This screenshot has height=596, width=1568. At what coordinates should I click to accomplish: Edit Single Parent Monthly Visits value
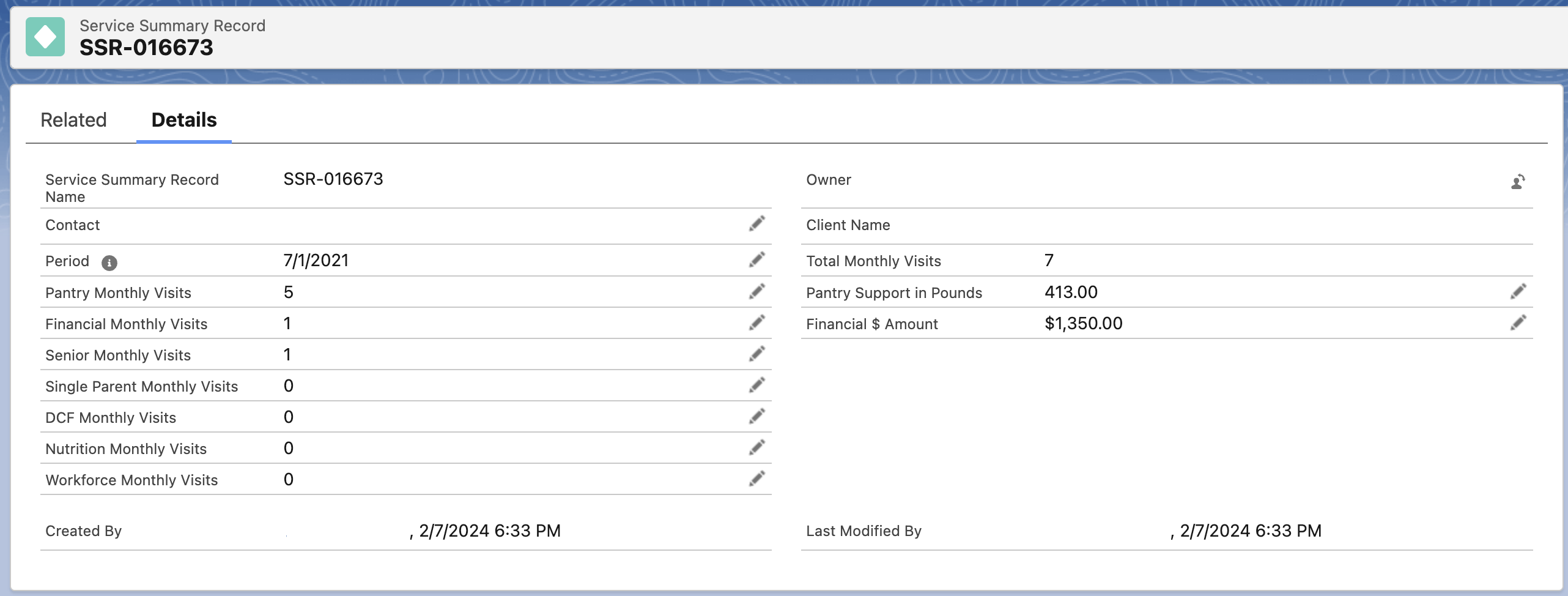758,385
